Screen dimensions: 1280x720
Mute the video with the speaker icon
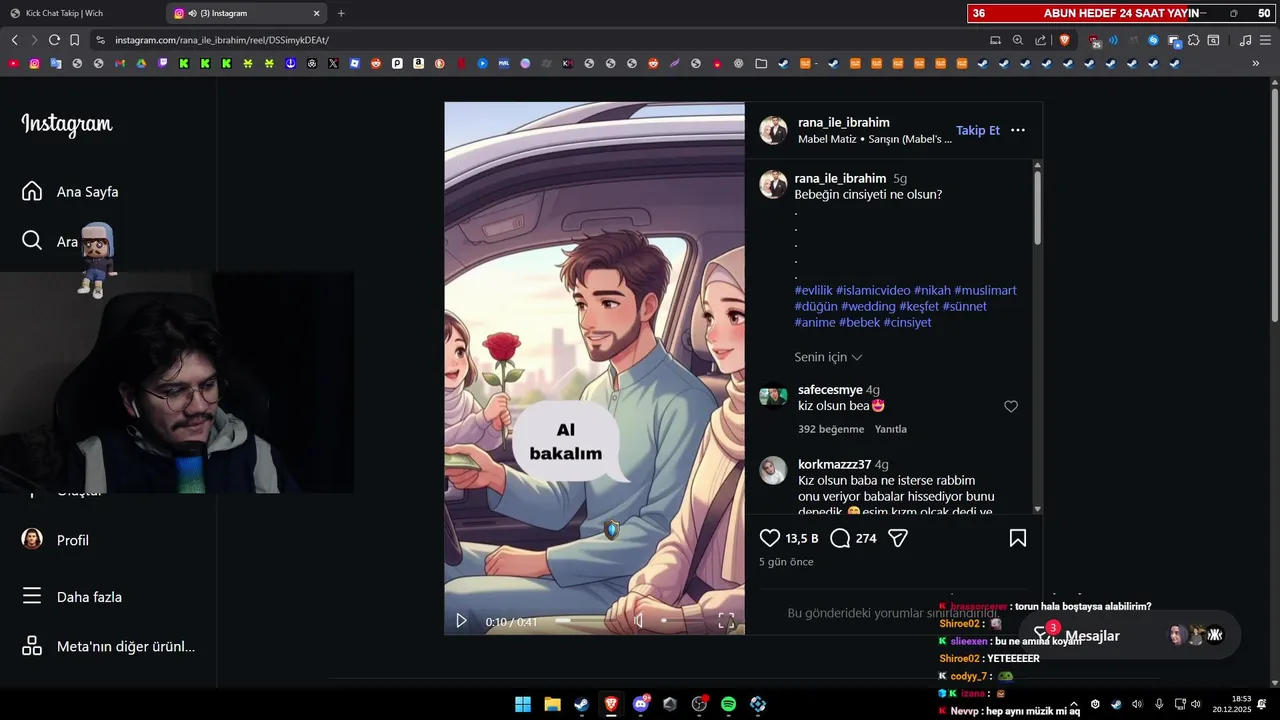[x=639, y=621]
